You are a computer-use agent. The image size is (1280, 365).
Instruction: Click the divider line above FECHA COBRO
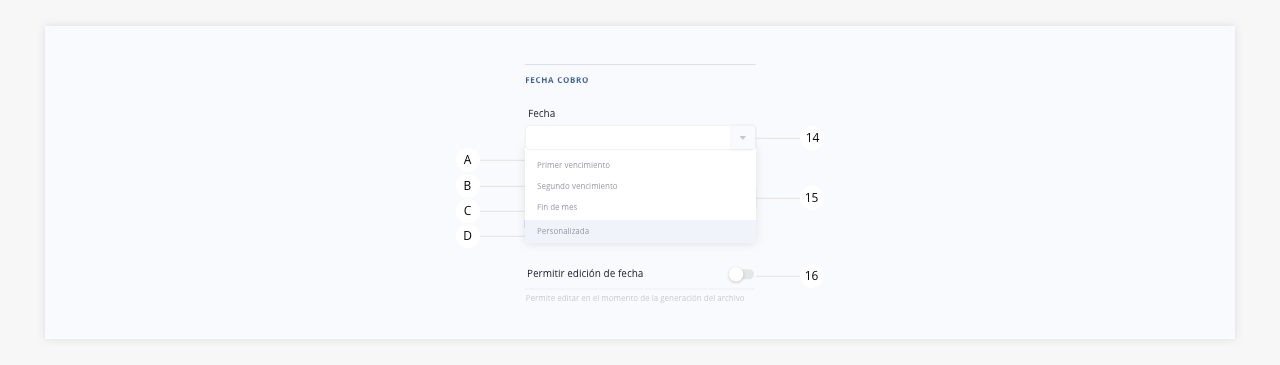coord(640,64)
